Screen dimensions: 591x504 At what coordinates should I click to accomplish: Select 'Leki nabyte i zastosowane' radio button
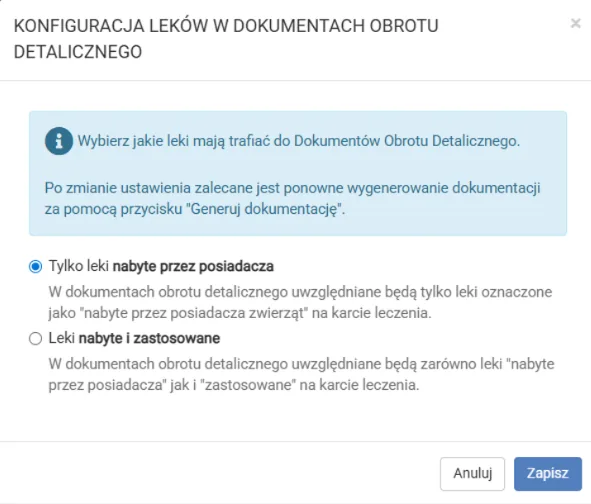pos(35,339)
